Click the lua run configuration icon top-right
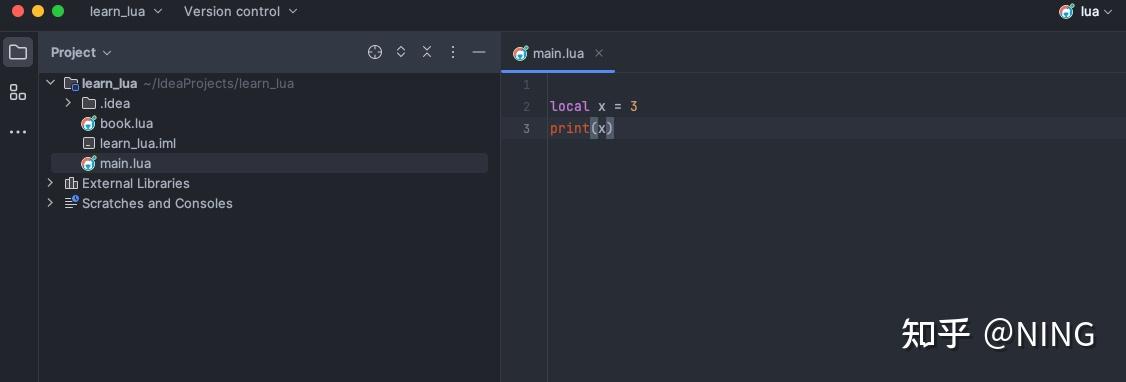This screenshot has width=1126, height=382. tap(1067, 11)
